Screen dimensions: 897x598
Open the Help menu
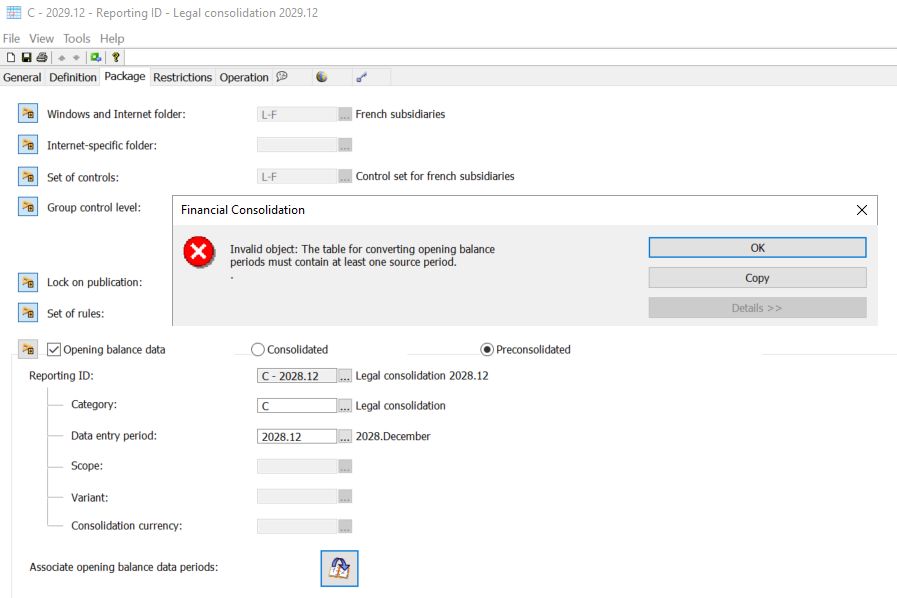[x=112, y=38]
